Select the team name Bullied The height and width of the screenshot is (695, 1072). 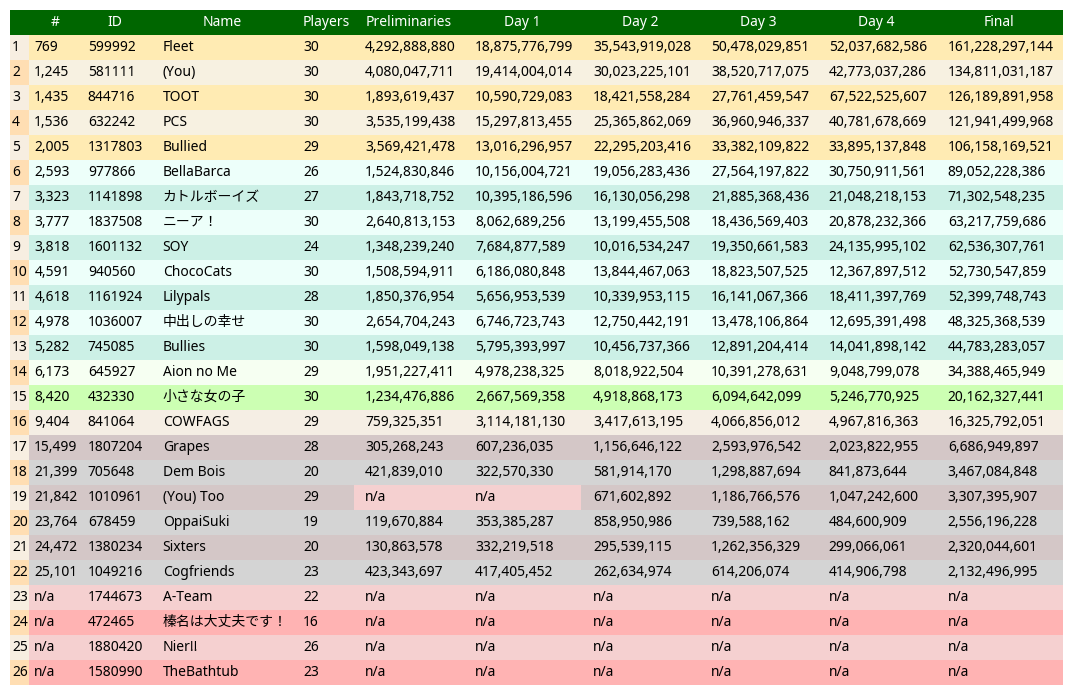point(185,146)
